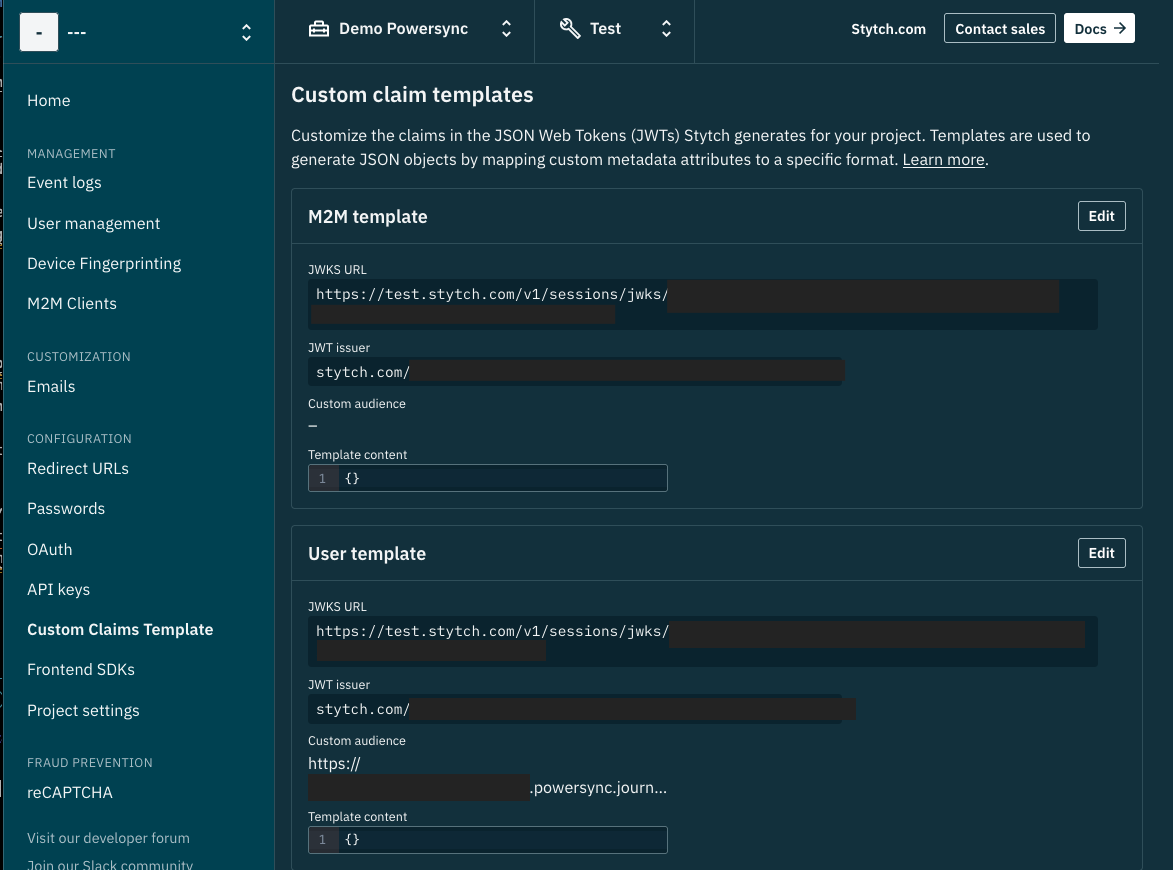The image size is (1173, 870).
Task: Open the Stytch.com link
Action: 888,29
